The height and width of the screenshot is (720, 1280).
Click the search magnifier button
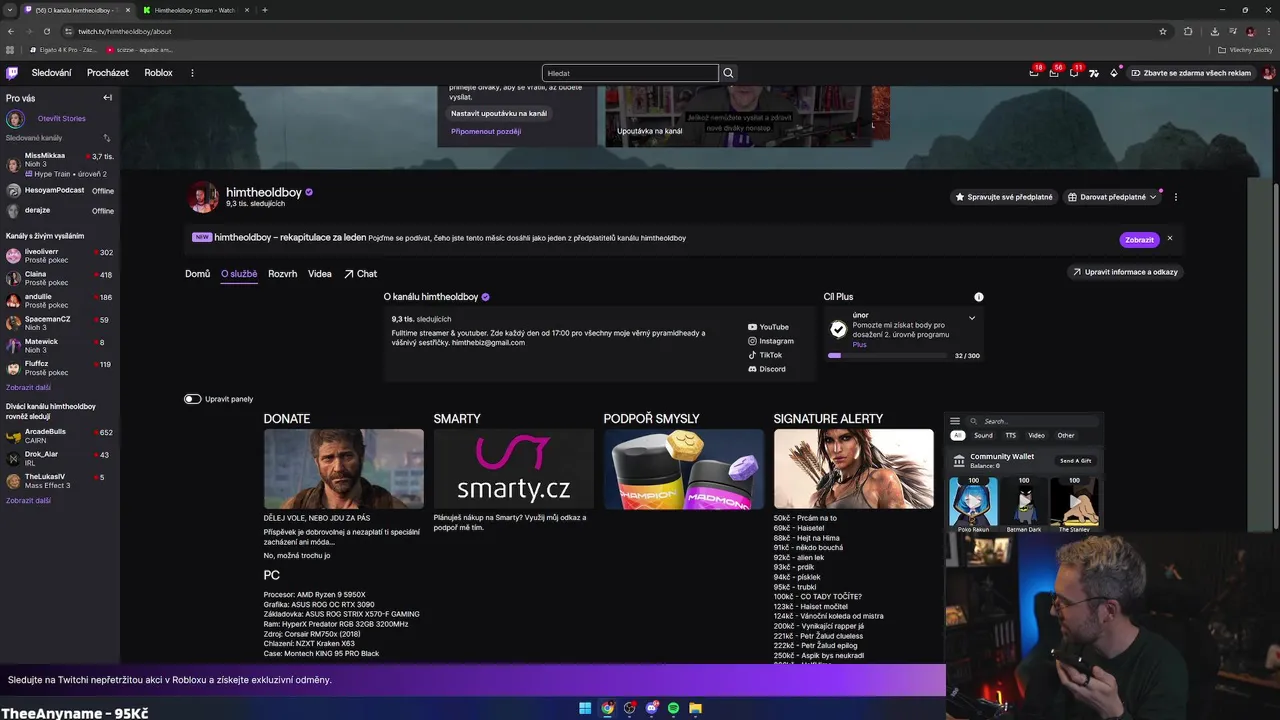(x=728, y=73)
